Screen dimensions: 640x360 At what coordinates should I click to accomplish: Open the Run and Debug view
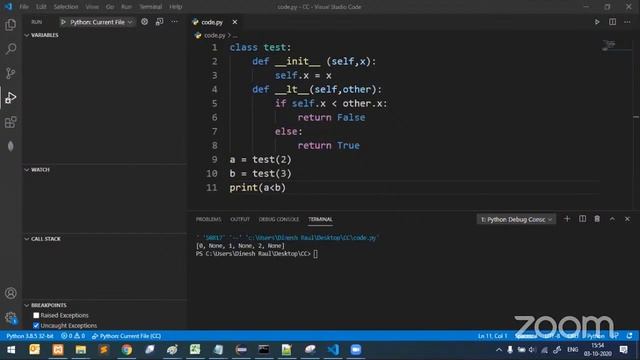[11, 98]
